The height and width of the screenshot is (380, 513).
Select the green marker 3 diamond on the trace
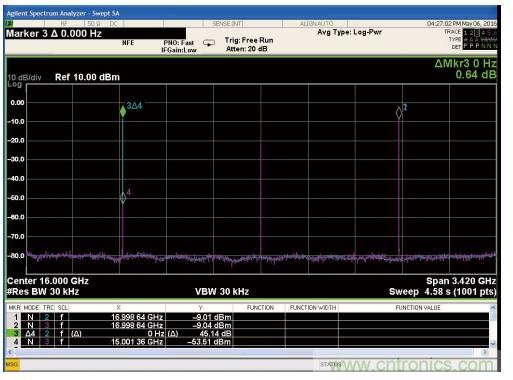point(123,111)
